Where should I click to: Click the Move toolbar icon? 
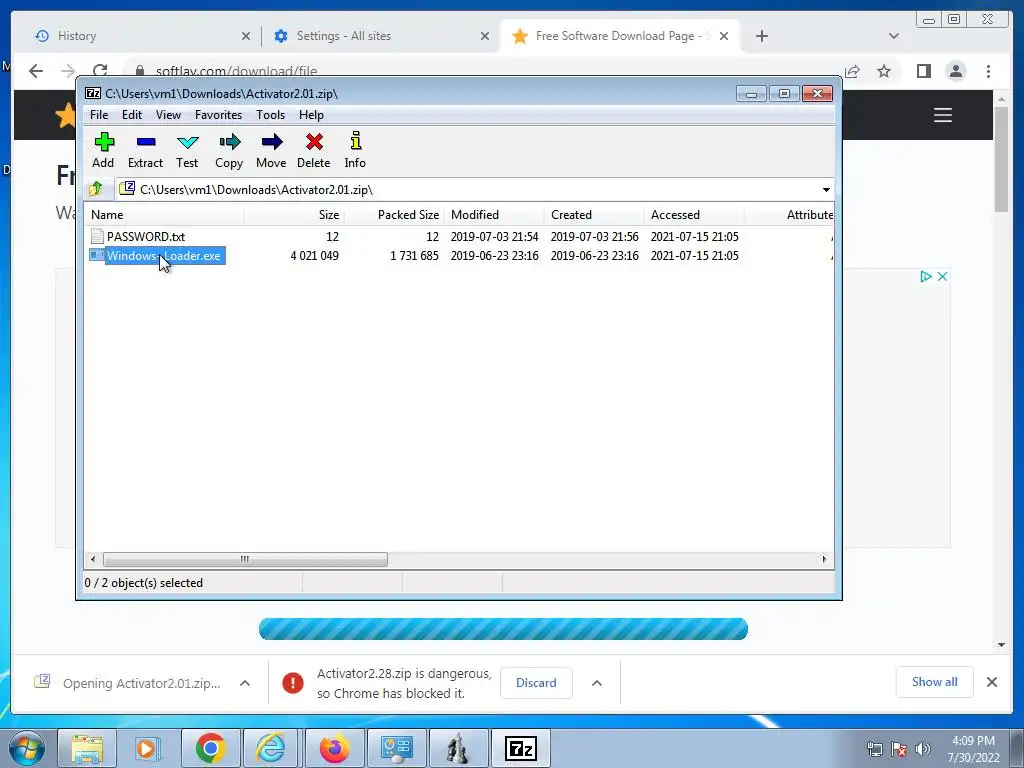271,150
